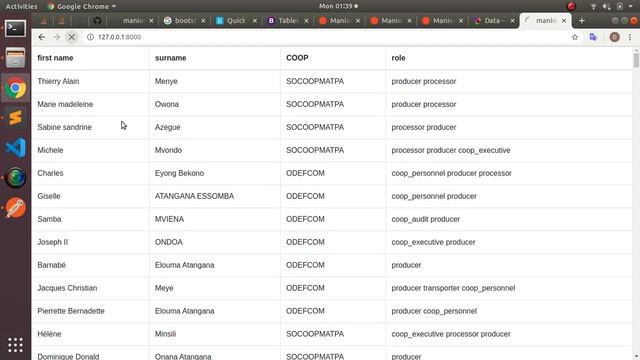Open Chrome's three-dot menu
This screenshot has width=640, height=360.
click(630, 37)
